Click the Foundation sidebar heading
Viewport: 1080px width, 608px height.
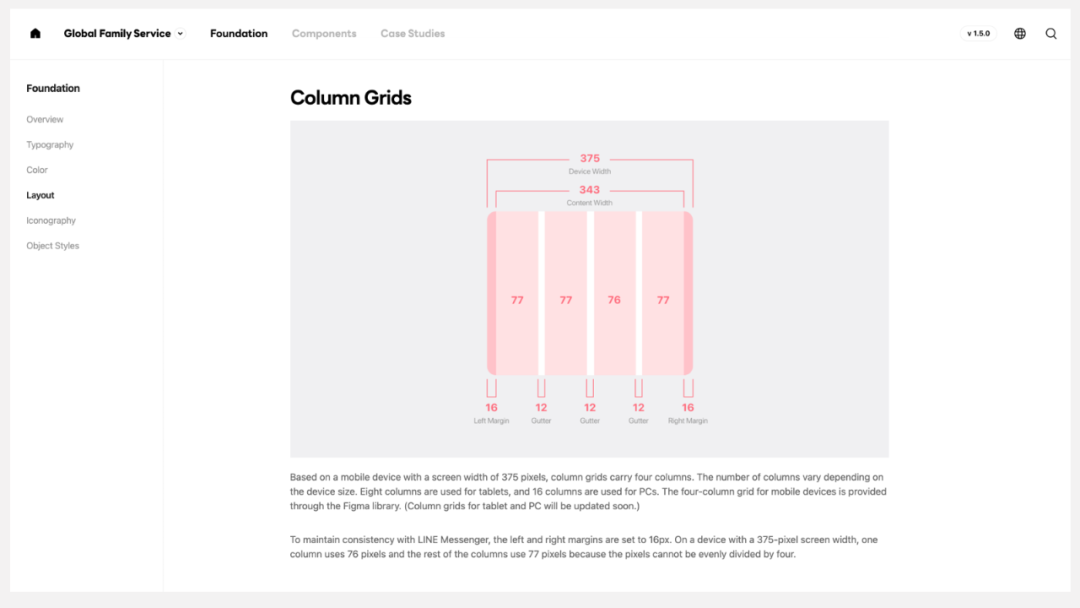[x=53, y=88]
